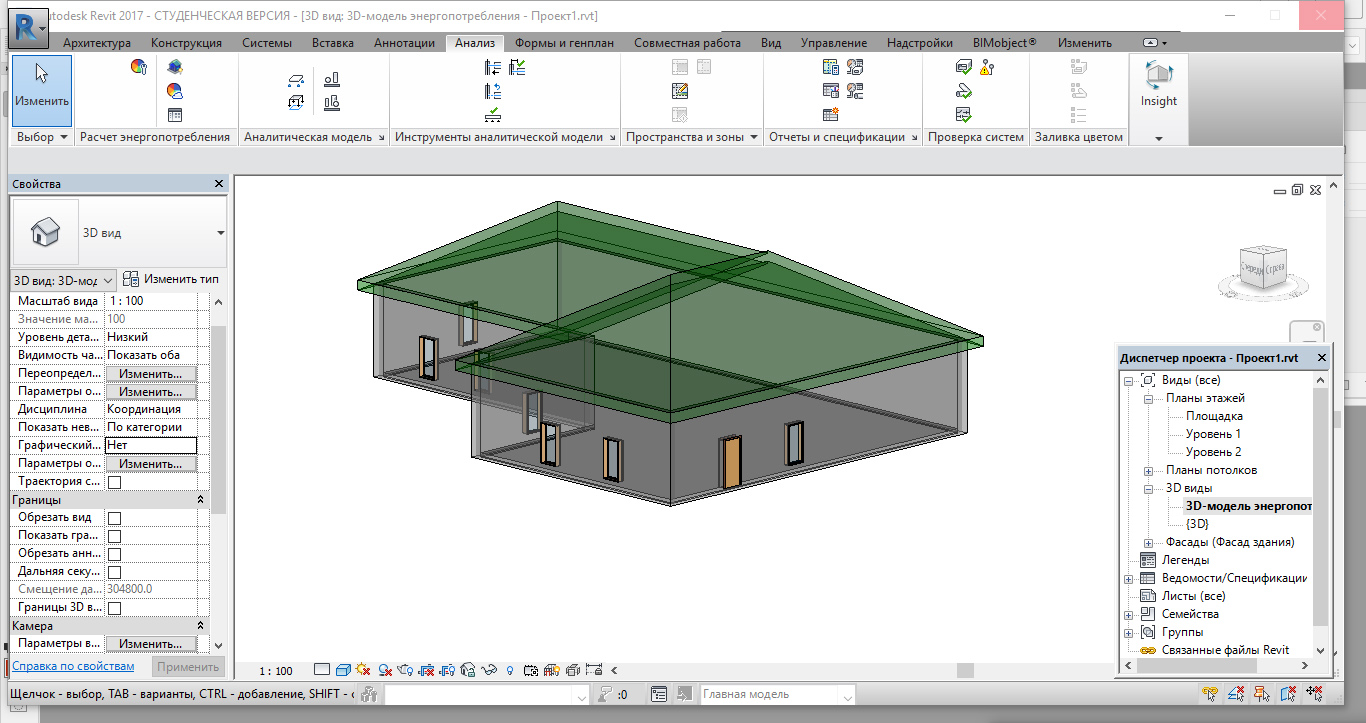Select Уровень 1 floor plan in project browser
The width and height of the screenshot is (1366, 723).
(x=1213, y=434)
